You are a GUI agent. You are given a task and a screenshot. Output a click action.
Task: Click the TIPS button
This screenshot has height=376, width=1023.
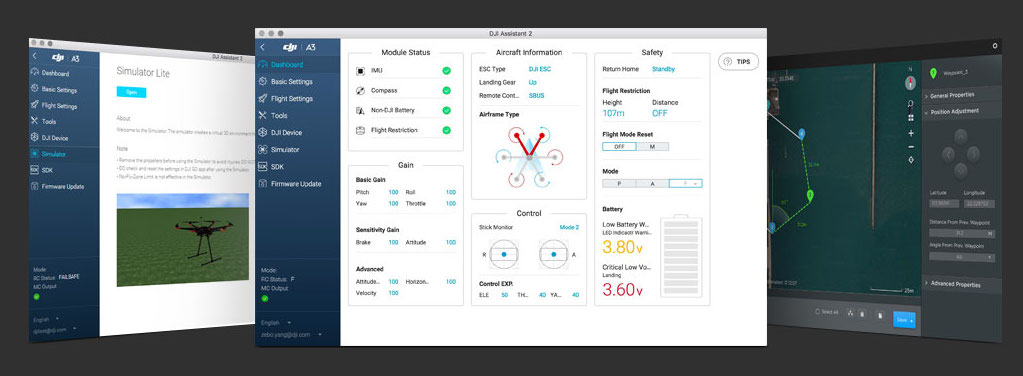739,62
